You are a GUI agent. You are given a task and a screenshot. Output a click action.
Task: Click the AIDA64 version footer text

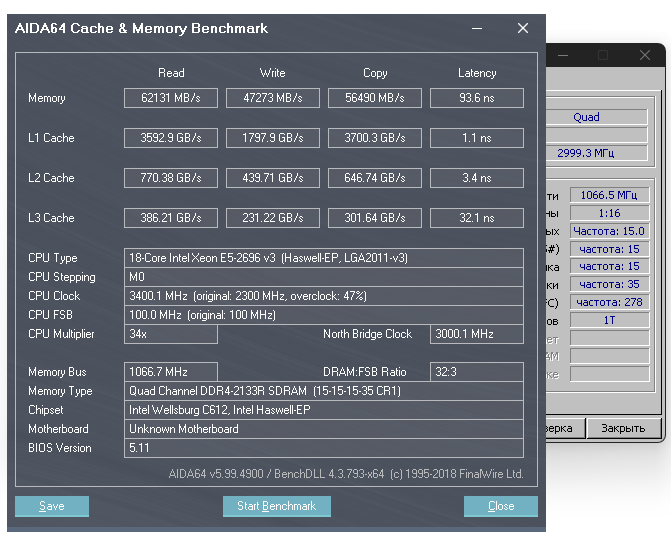(346, 474)
